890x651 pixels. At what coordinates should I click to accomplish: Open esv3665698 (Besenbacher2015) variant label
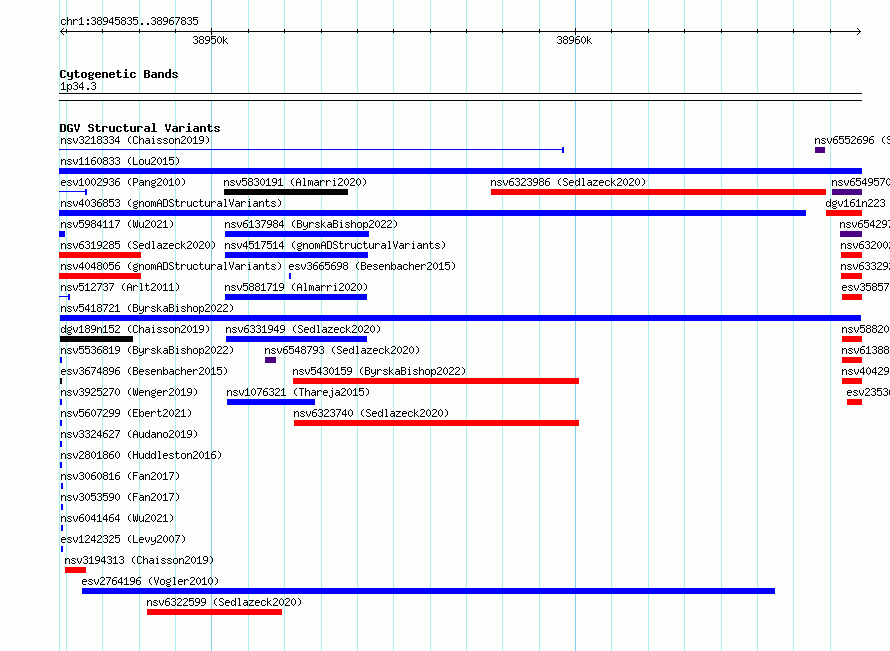(372, 266)
